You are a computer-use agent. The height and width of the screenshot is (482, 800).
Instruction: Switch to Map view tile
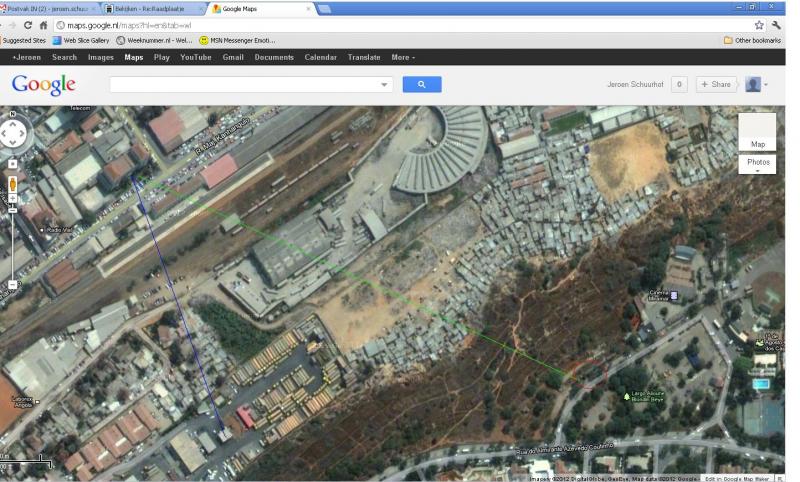(x=757, y=132)
